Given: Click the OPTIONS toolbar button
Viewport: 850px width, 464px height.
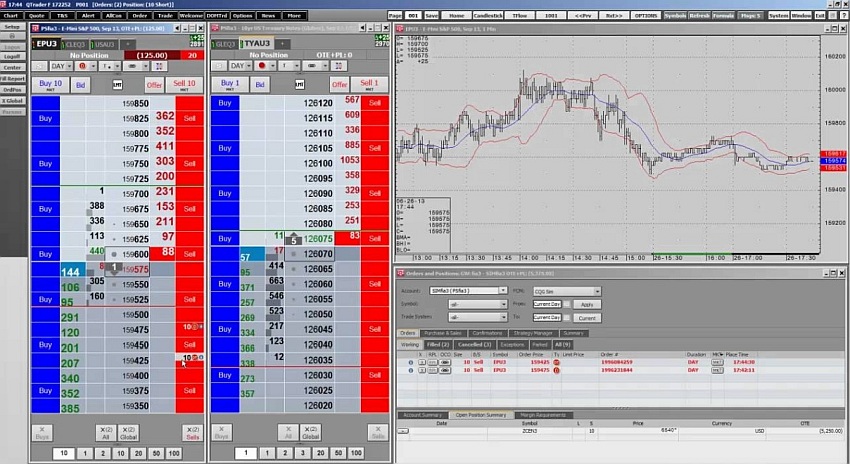Looking at the screenshot, I should pyautogui.click(x=646, y=16).
